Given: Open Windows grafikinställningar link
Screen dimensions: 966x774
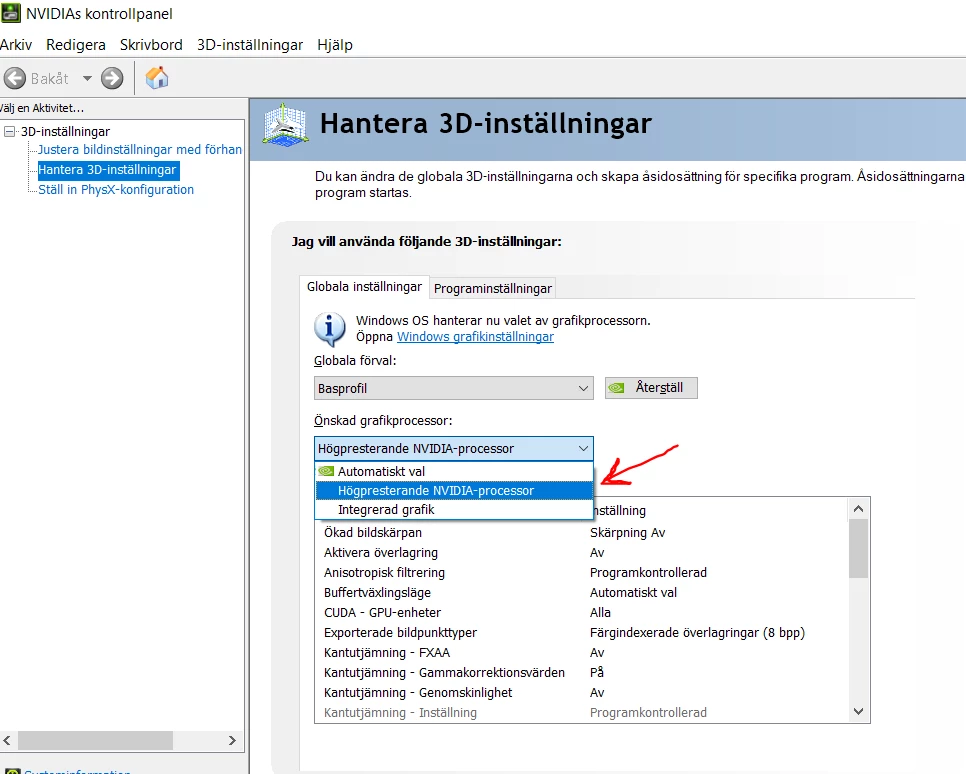Looking at the screenshot, I should coord(475,336).
